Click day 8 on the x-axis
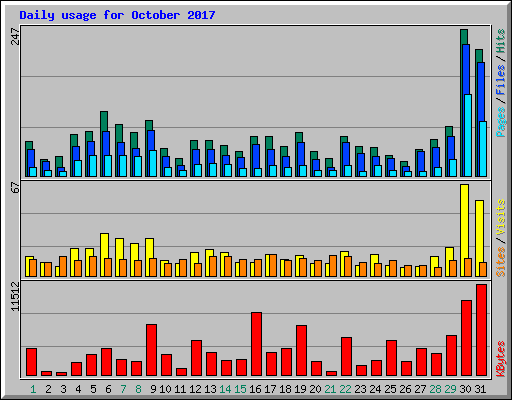 [138, 389]
